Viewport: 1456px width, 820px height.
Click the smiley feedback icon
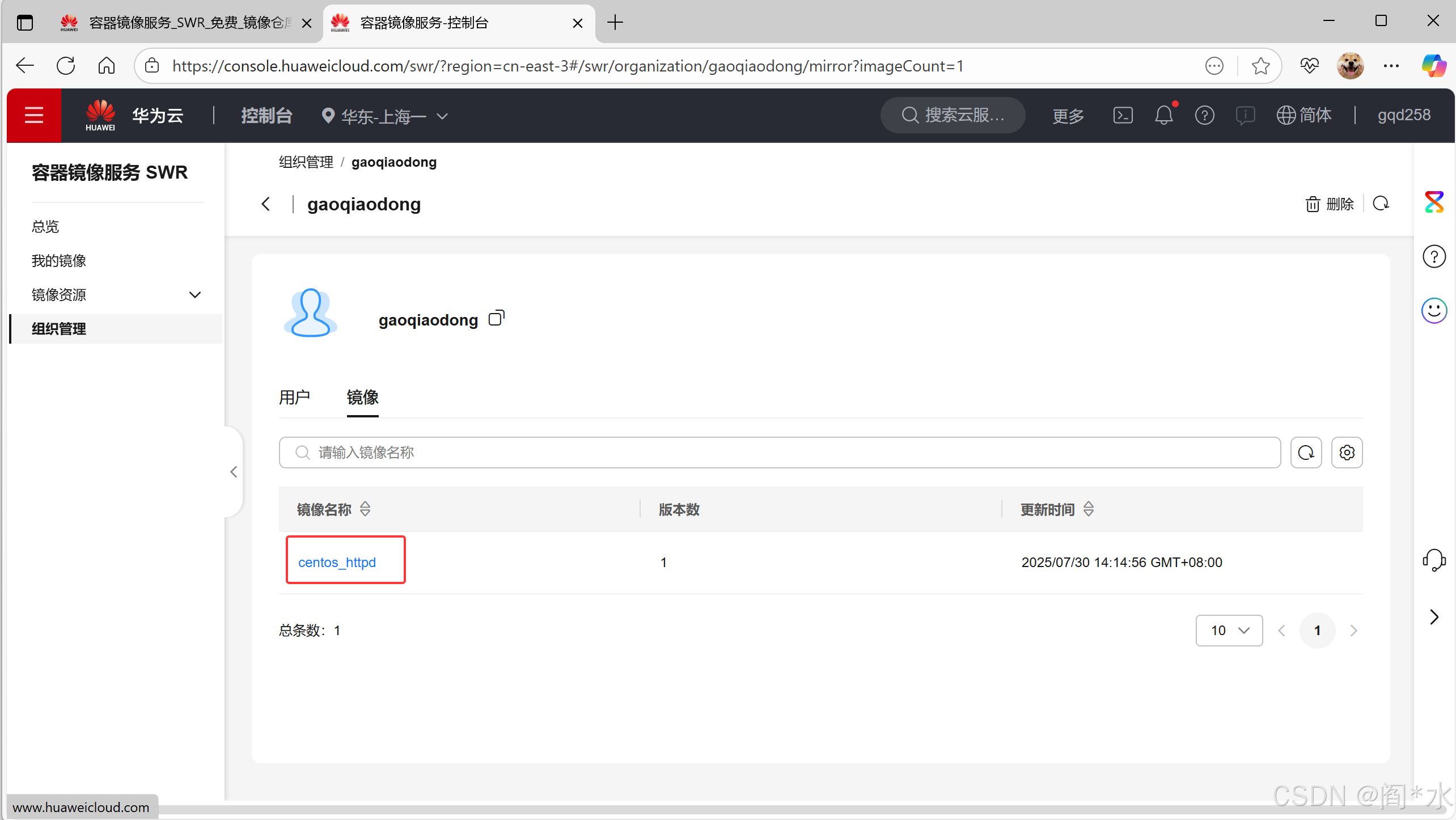[x=1434, y=310]
